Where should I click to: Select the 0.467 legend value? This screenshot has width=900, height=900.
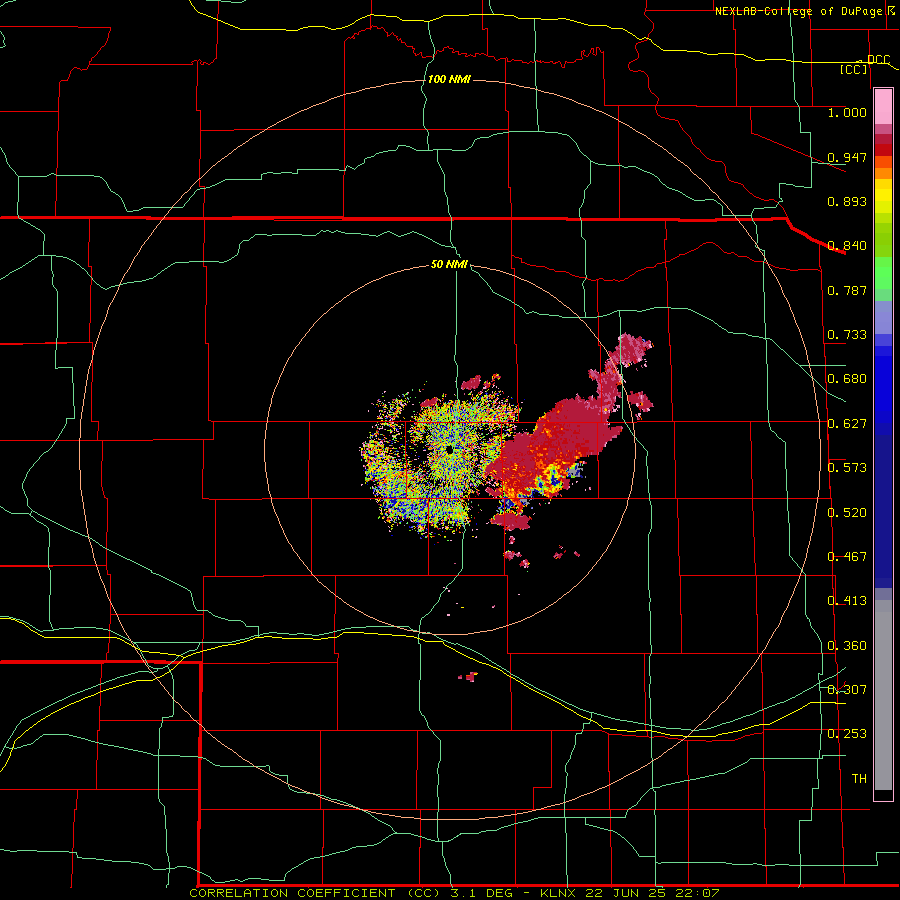pyautogui.click(x=847, y=557)
